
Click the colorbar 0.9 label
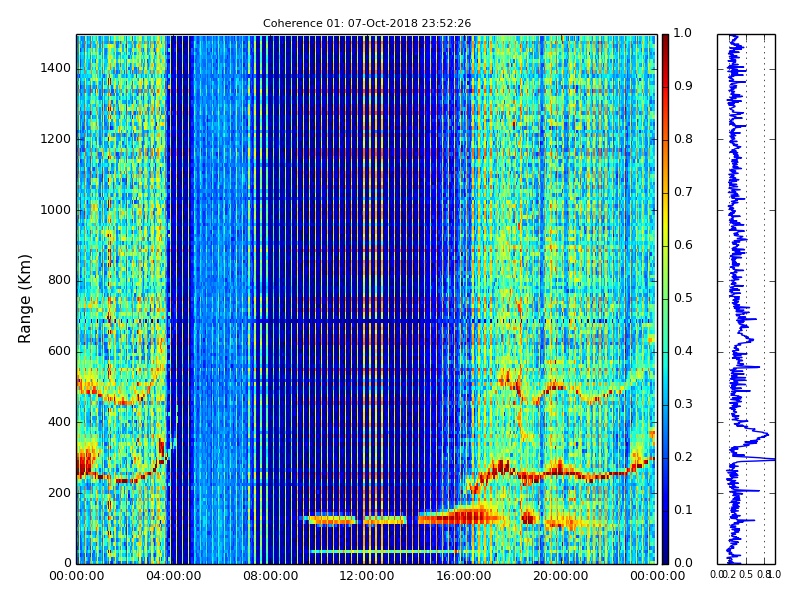683,86
